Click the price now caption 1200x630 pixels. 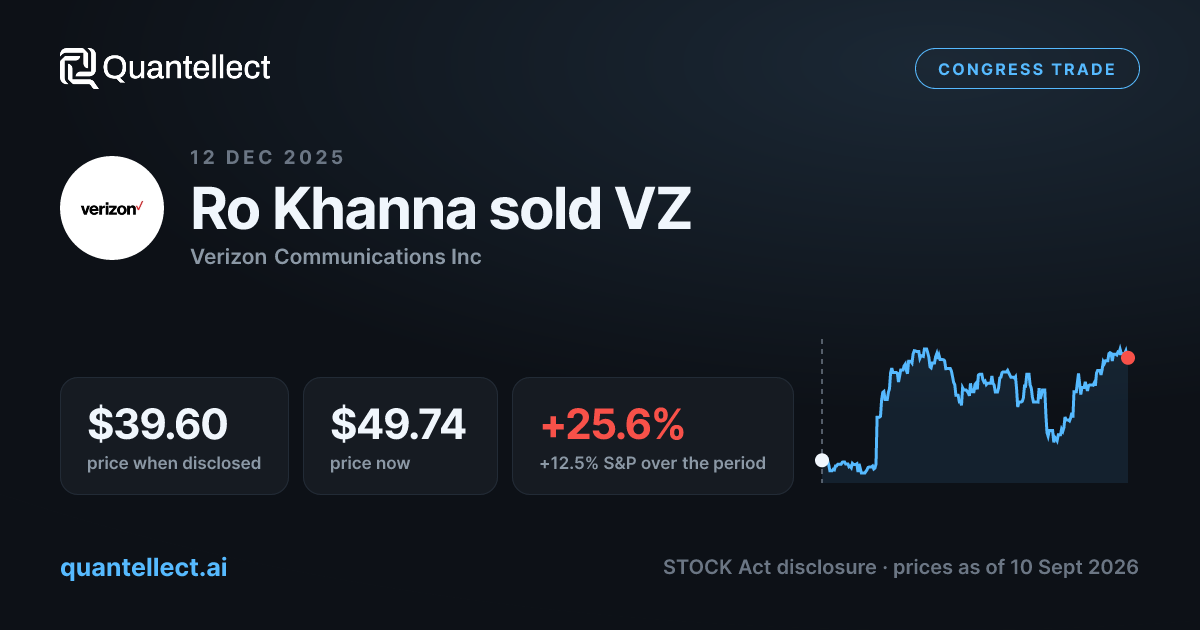[x=370, y=463]
